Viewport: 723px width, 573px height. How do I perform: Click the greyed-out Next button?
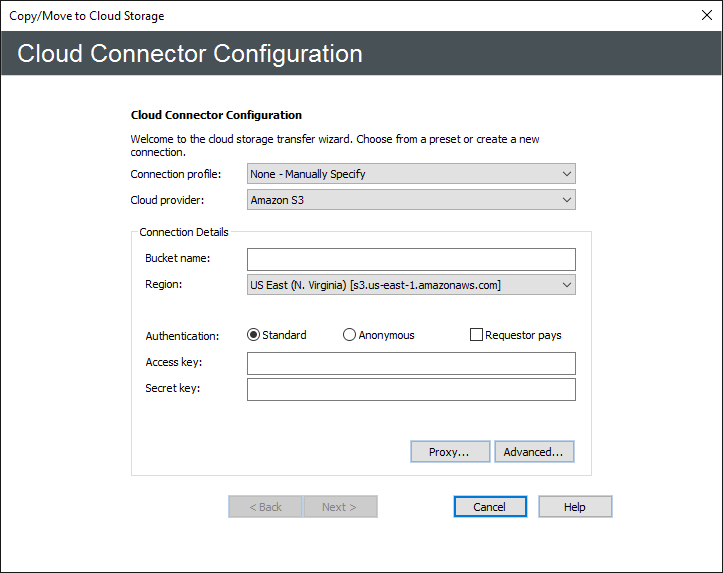click(340, 507)
